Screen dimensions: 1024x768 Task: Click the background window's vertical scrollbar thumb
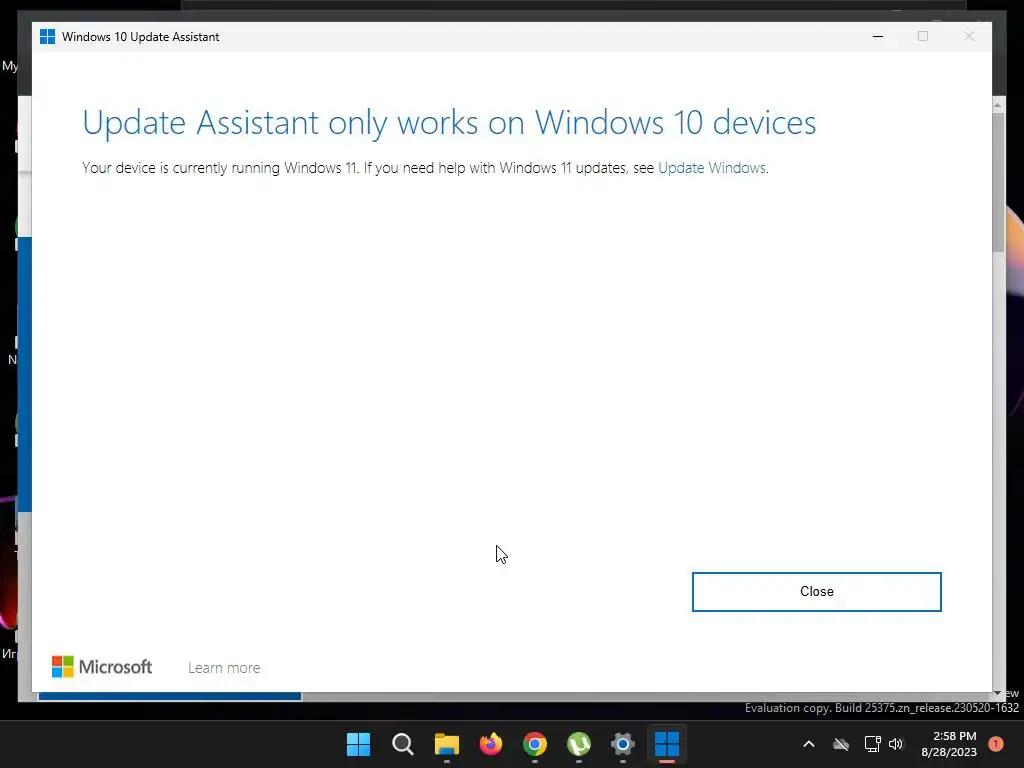[998, 182]
